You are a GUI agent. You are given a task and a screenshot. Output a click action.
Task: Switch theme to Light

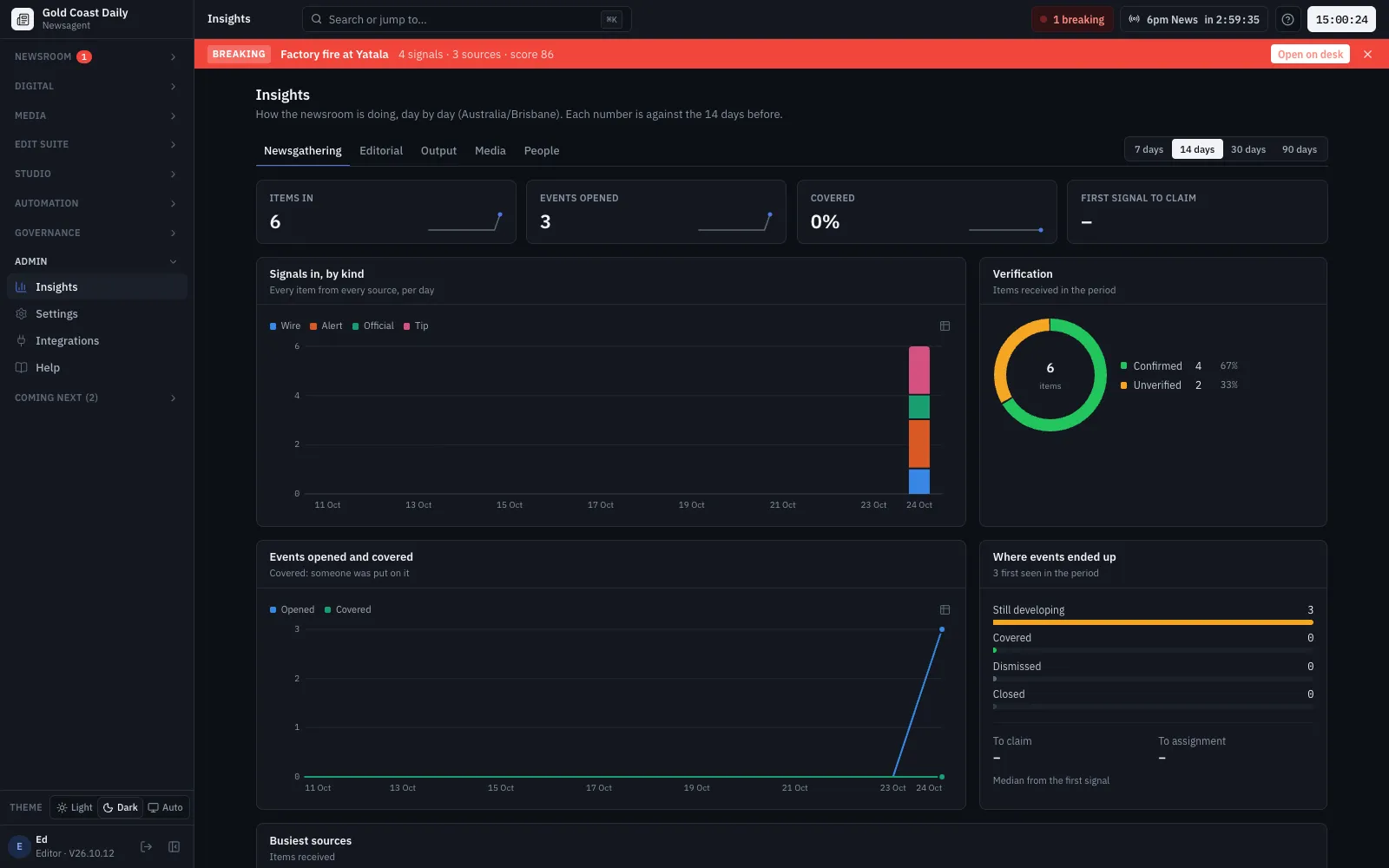[75, 807]
